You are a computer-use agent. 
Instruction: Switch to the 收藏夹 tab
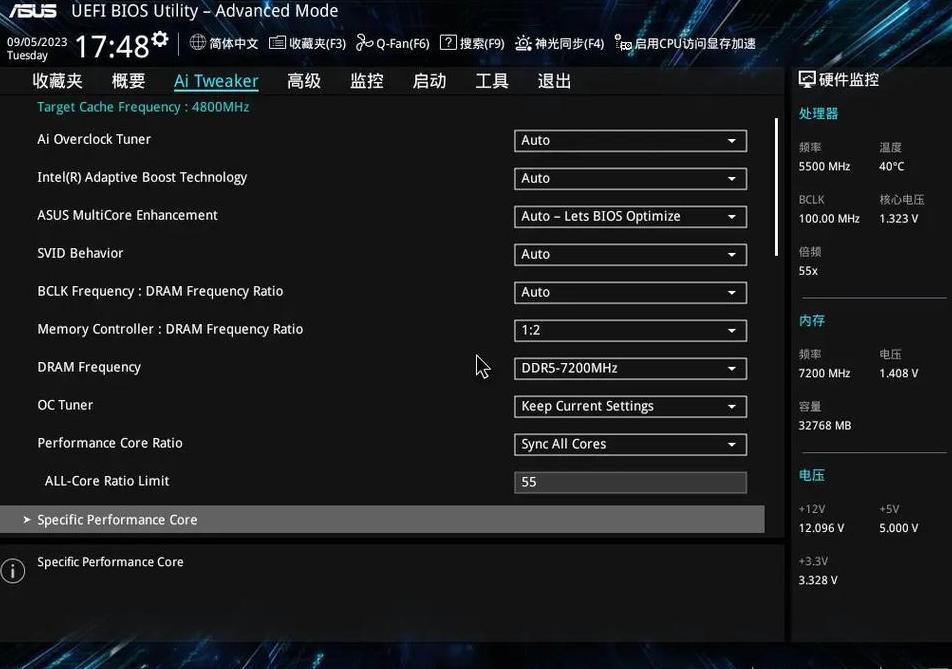coord(57,81)
